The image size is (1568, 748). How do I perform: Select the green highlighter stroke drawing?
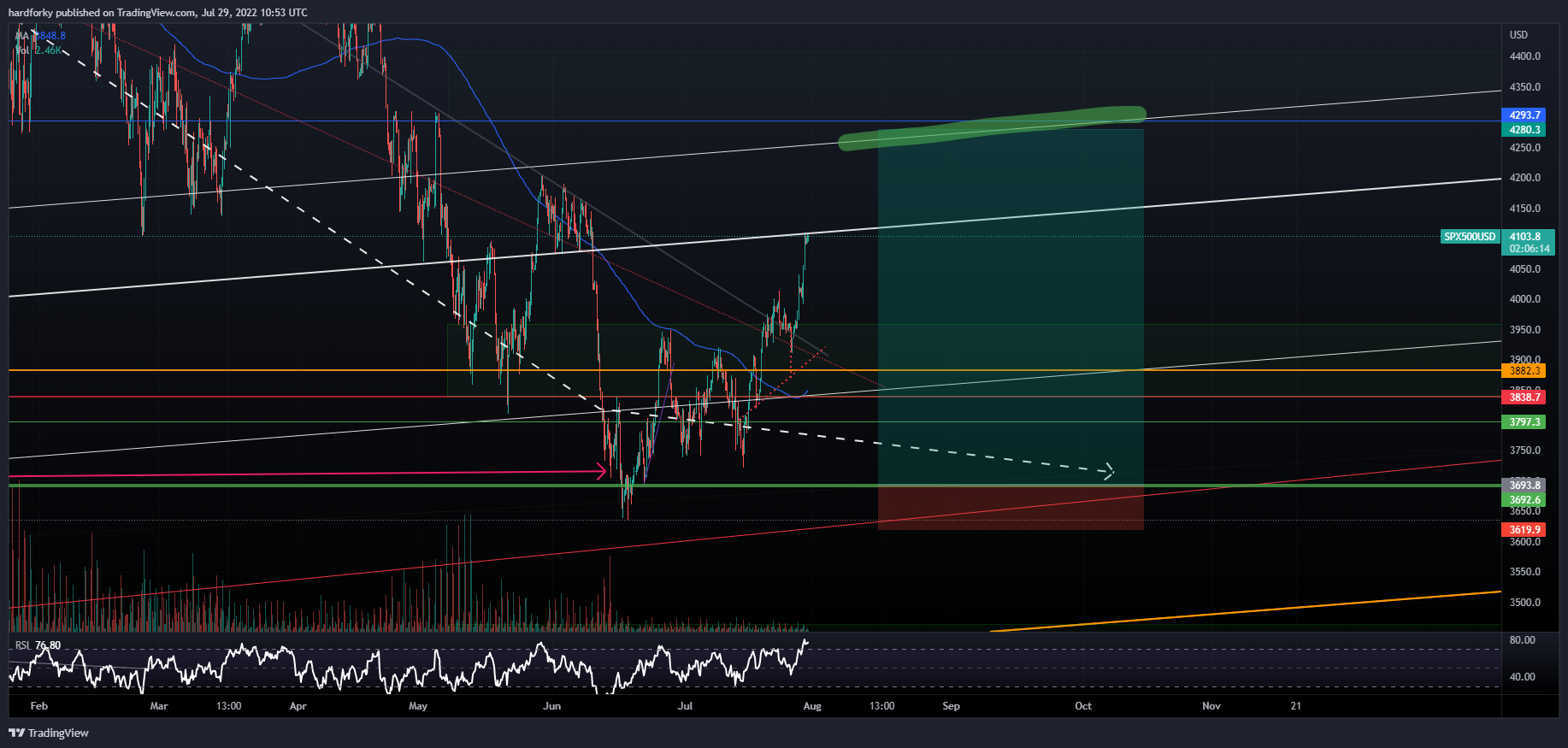992,128
